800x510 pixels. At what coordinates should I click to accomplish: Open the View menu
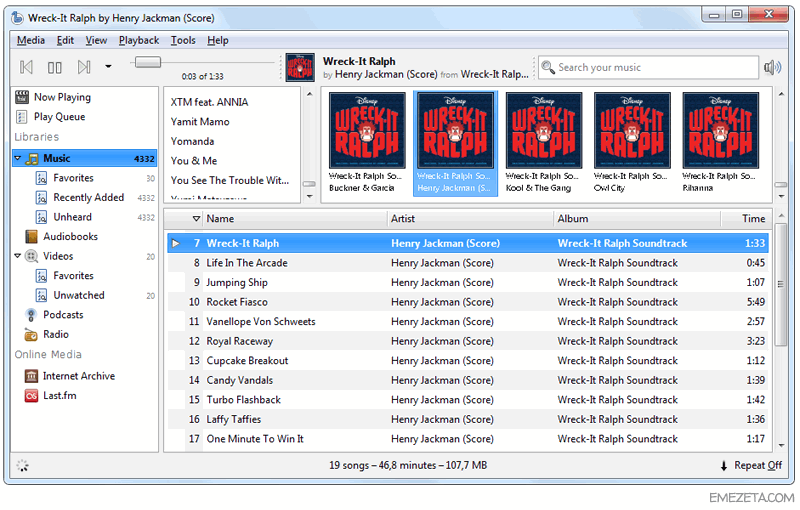pyautogui.click(x=96, y=40)
